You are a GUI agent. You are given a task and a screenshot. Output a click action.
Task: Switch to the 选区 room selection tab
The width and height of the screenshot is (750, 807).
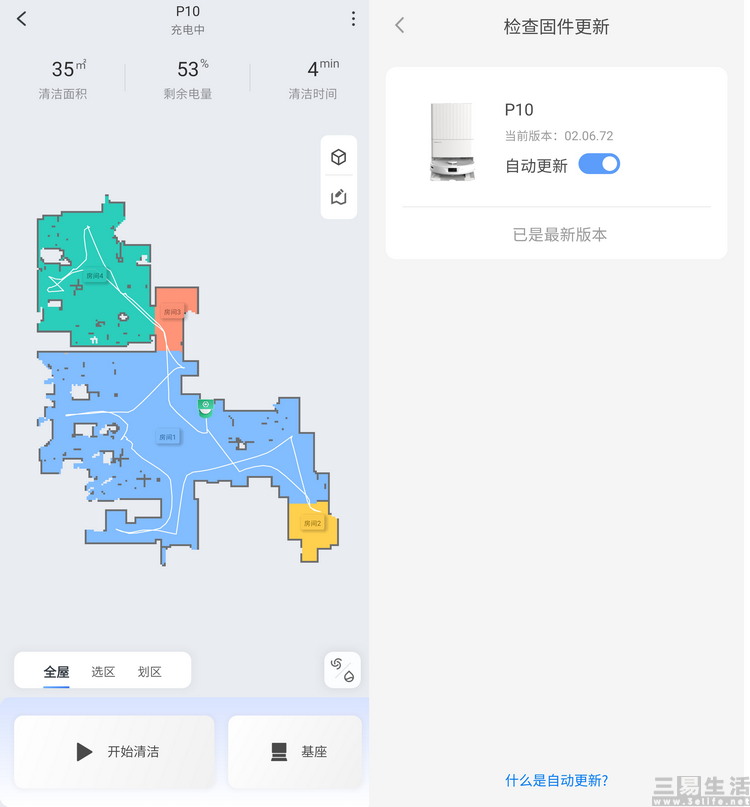tap(103, 672)
